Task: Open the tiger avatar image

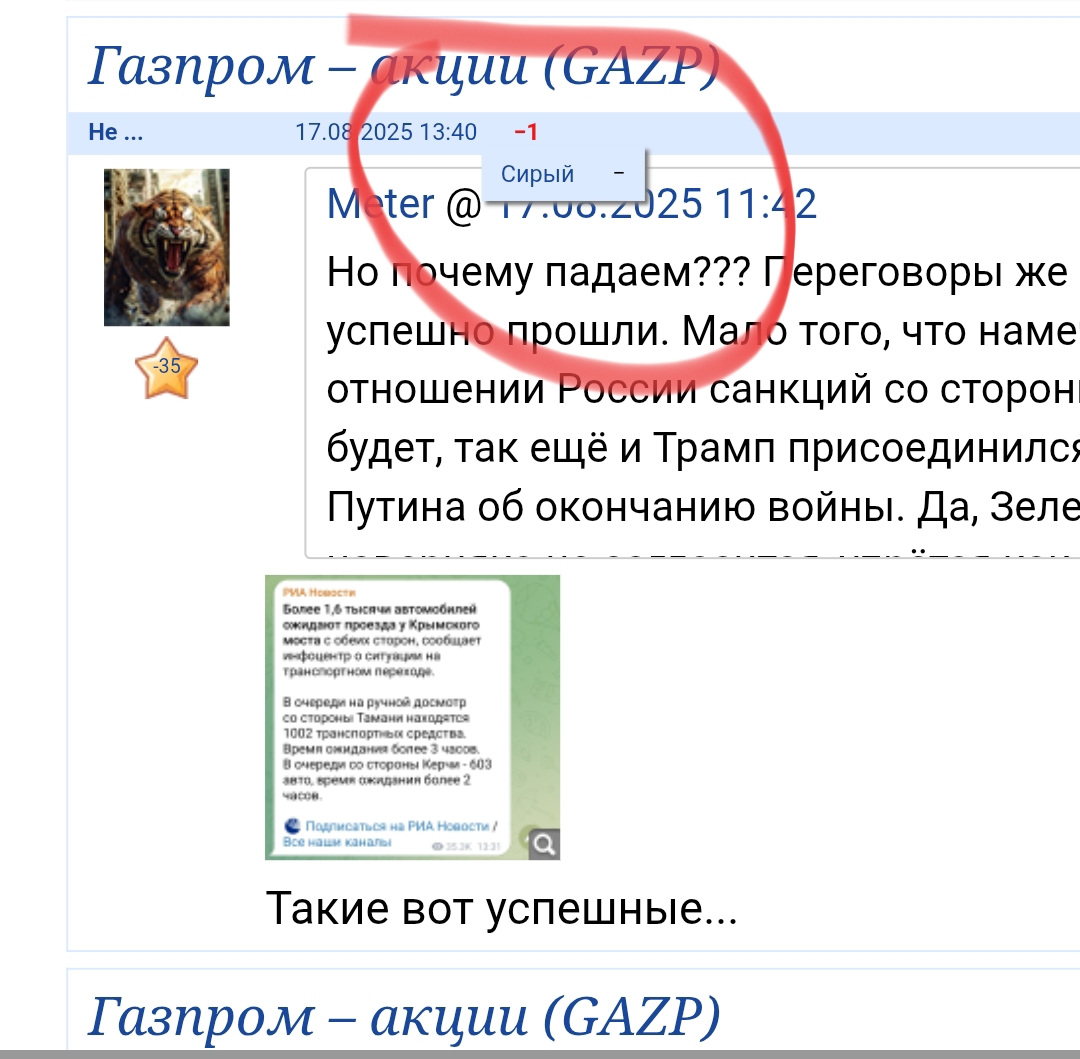Action: [x=167, y=247]
